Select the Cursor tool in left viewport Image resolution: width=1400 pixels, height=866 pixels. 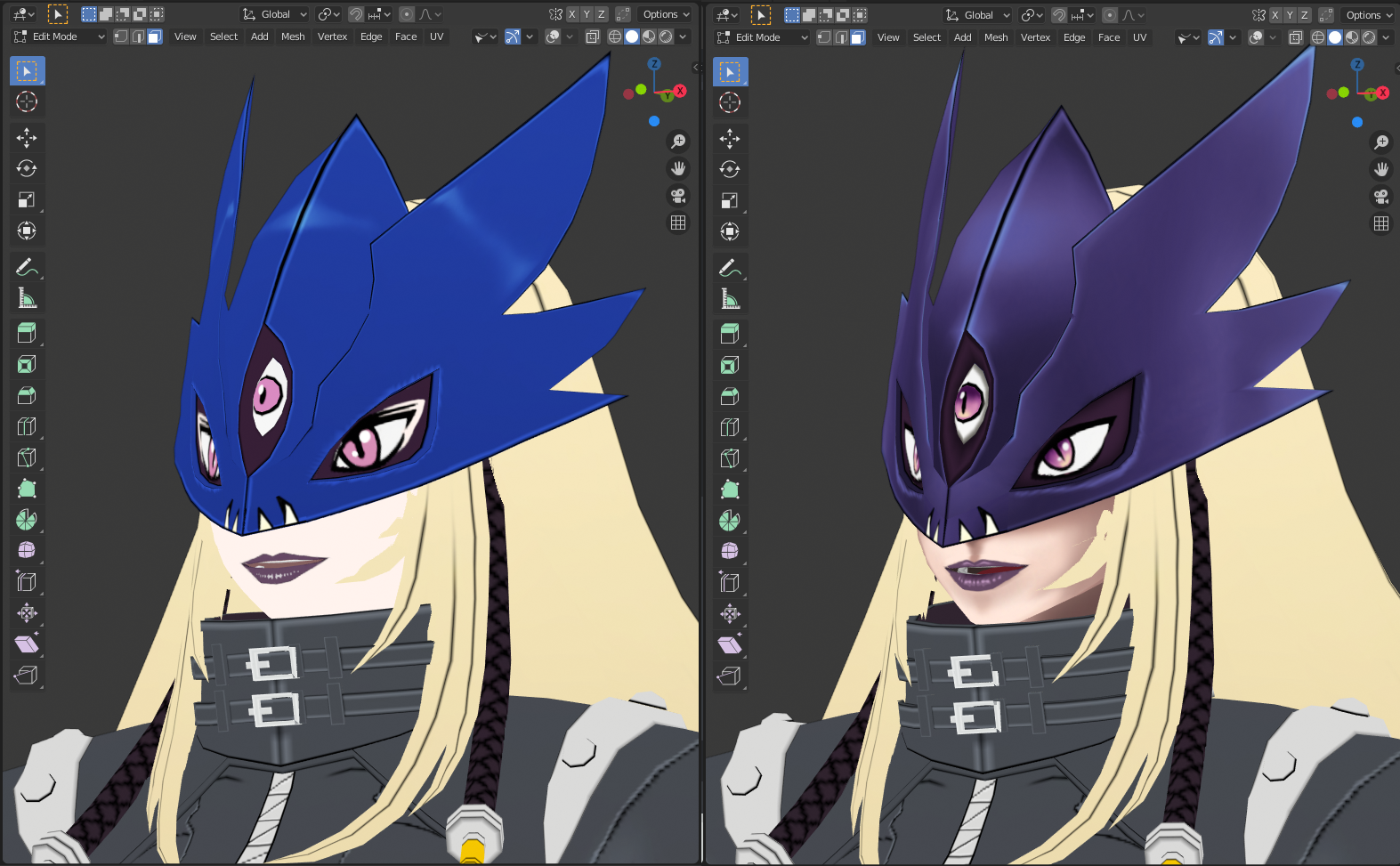[27, 101]
